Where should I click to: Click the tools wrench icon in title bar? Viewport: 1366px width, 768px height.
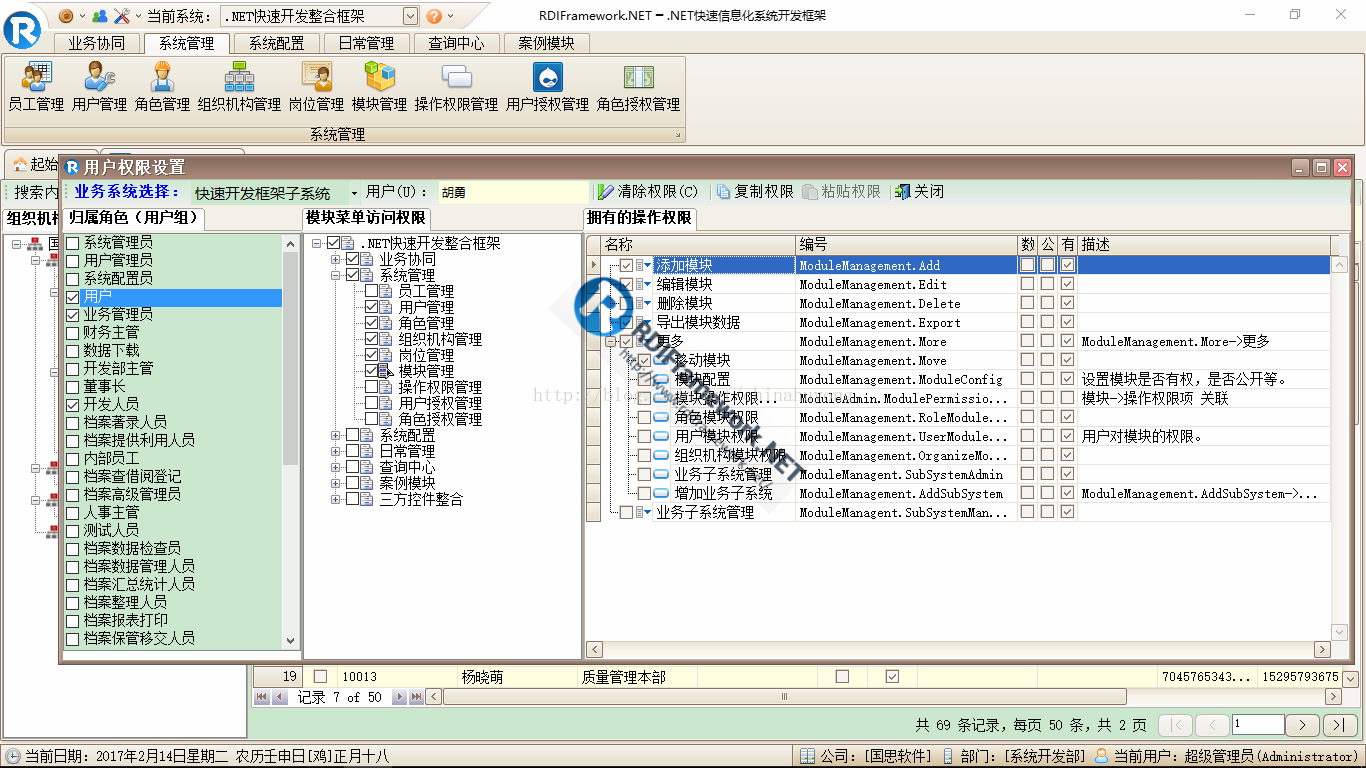click(x=122, y=16)
